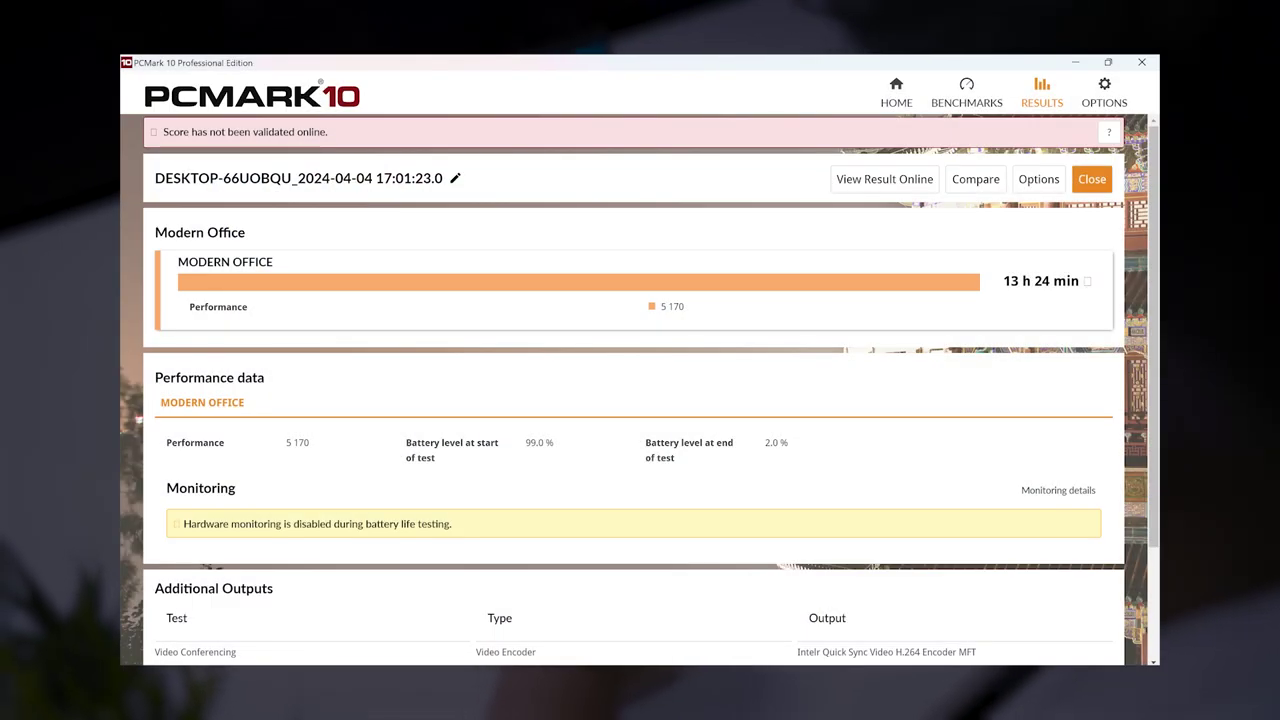
Task: Click the Results bar chart icon
Action: pyautogui.click(x=1041, y=85)
